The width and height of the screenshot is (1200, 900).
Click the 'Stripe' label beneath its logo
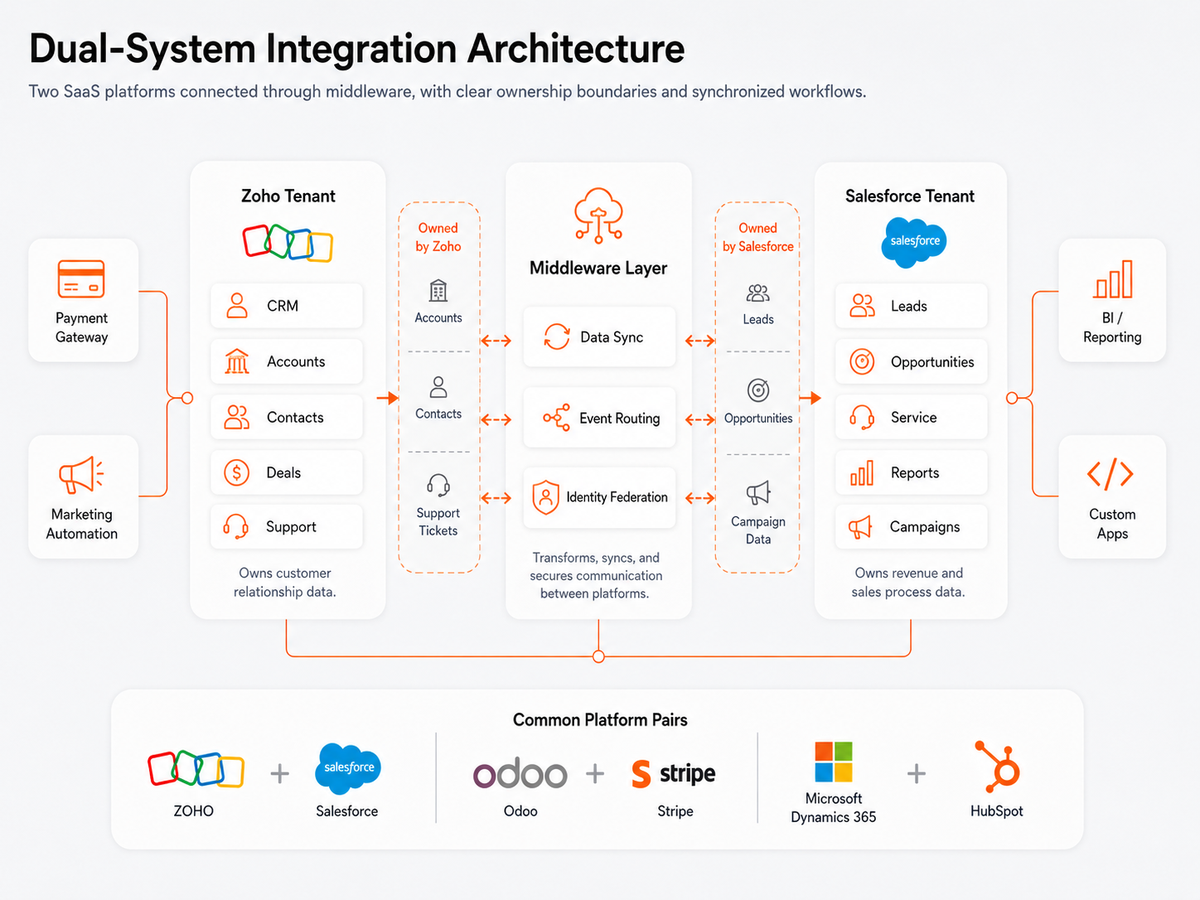(x=675, y=811)
